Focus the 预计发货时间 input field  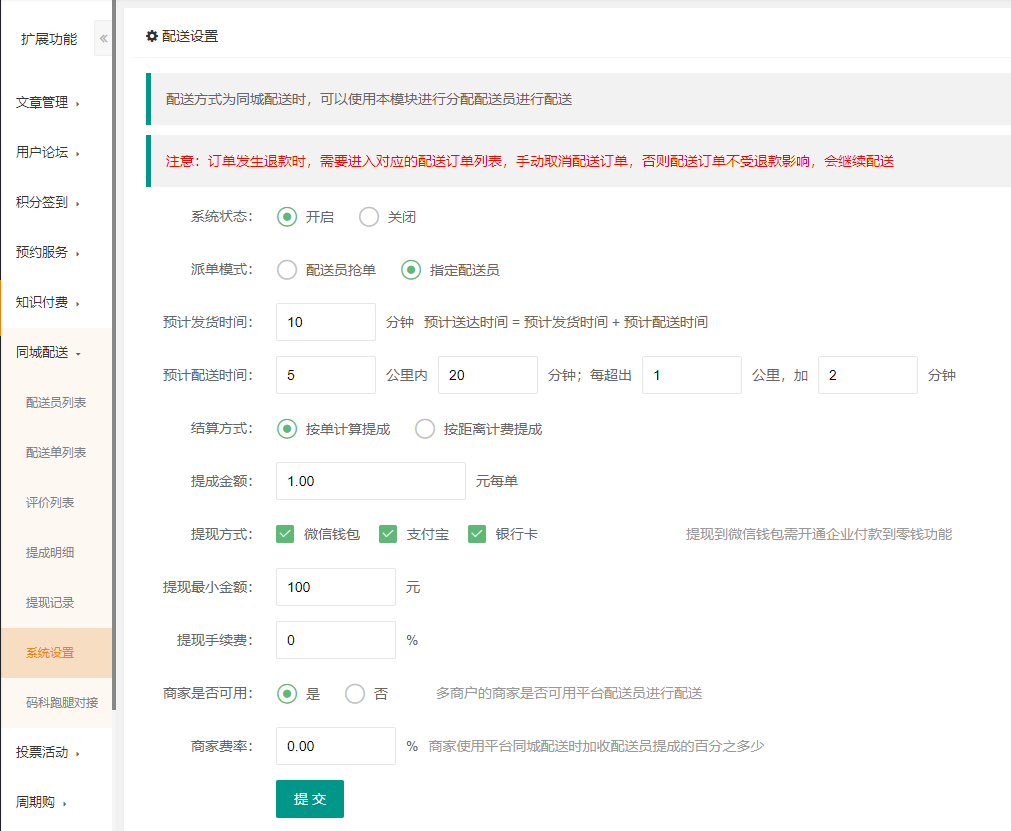point(326,322)
